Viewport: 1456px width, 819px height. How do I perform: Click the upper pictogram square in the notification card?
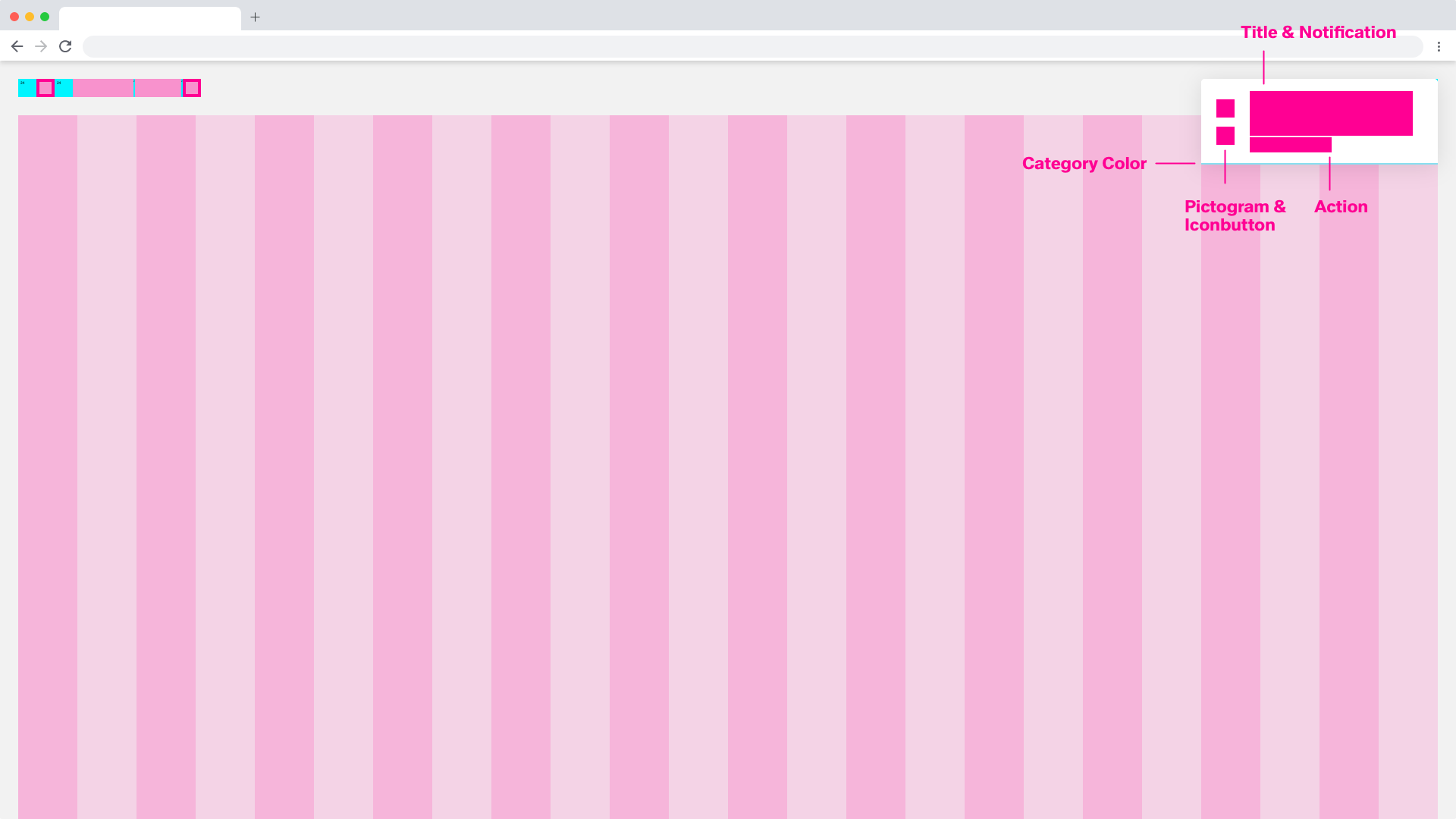[x=1225, y=108]
